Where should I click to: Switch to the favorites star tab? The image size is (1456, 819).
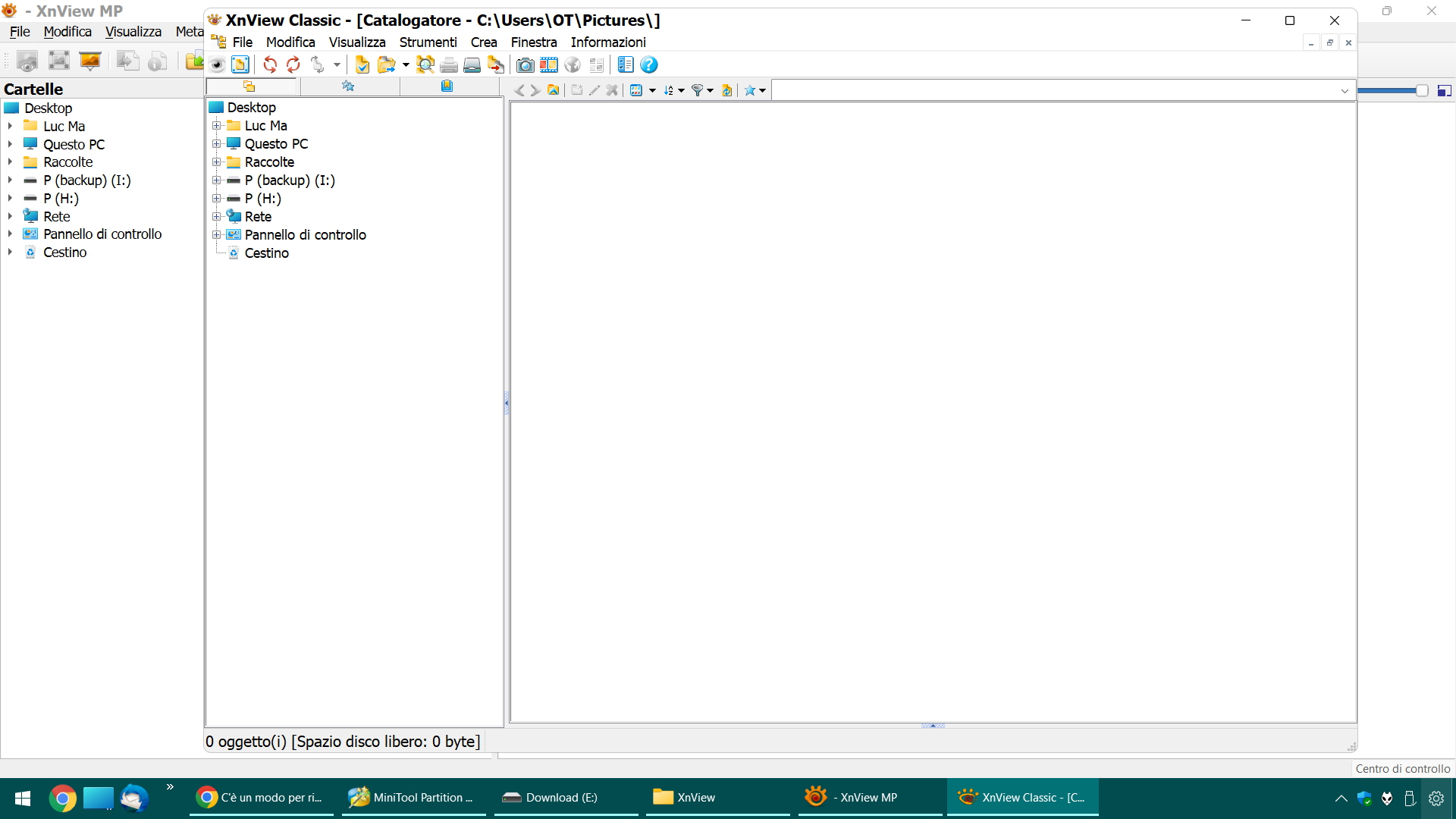pos(349,86)
